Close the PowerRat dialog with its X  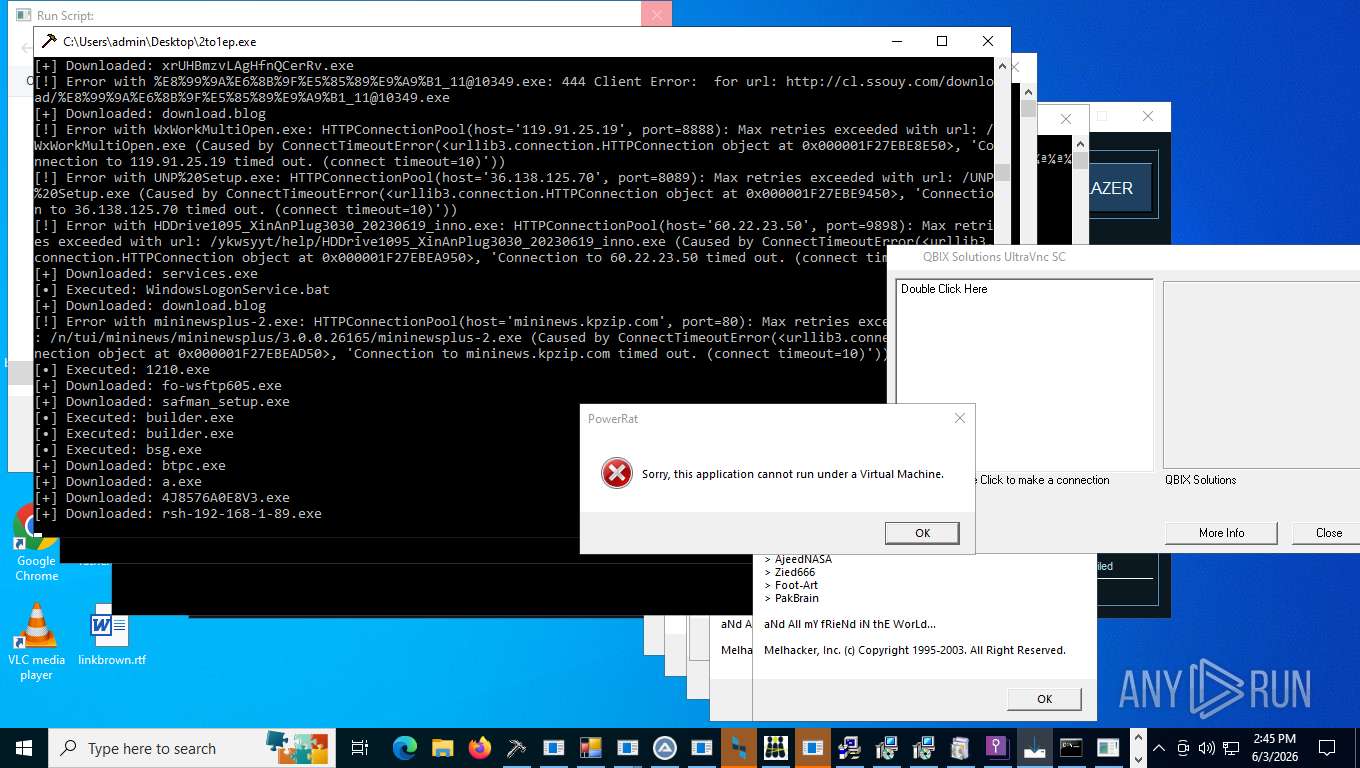(x=959, y=418)
